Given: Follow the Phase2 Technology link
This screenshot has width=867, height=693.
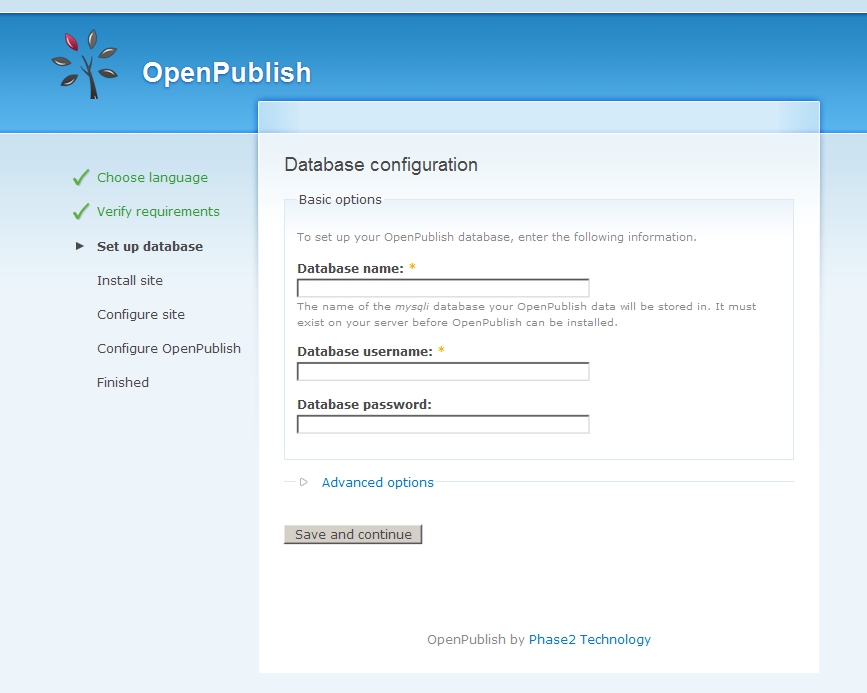Looking at the screenshot, I should [x=589, y=639].
